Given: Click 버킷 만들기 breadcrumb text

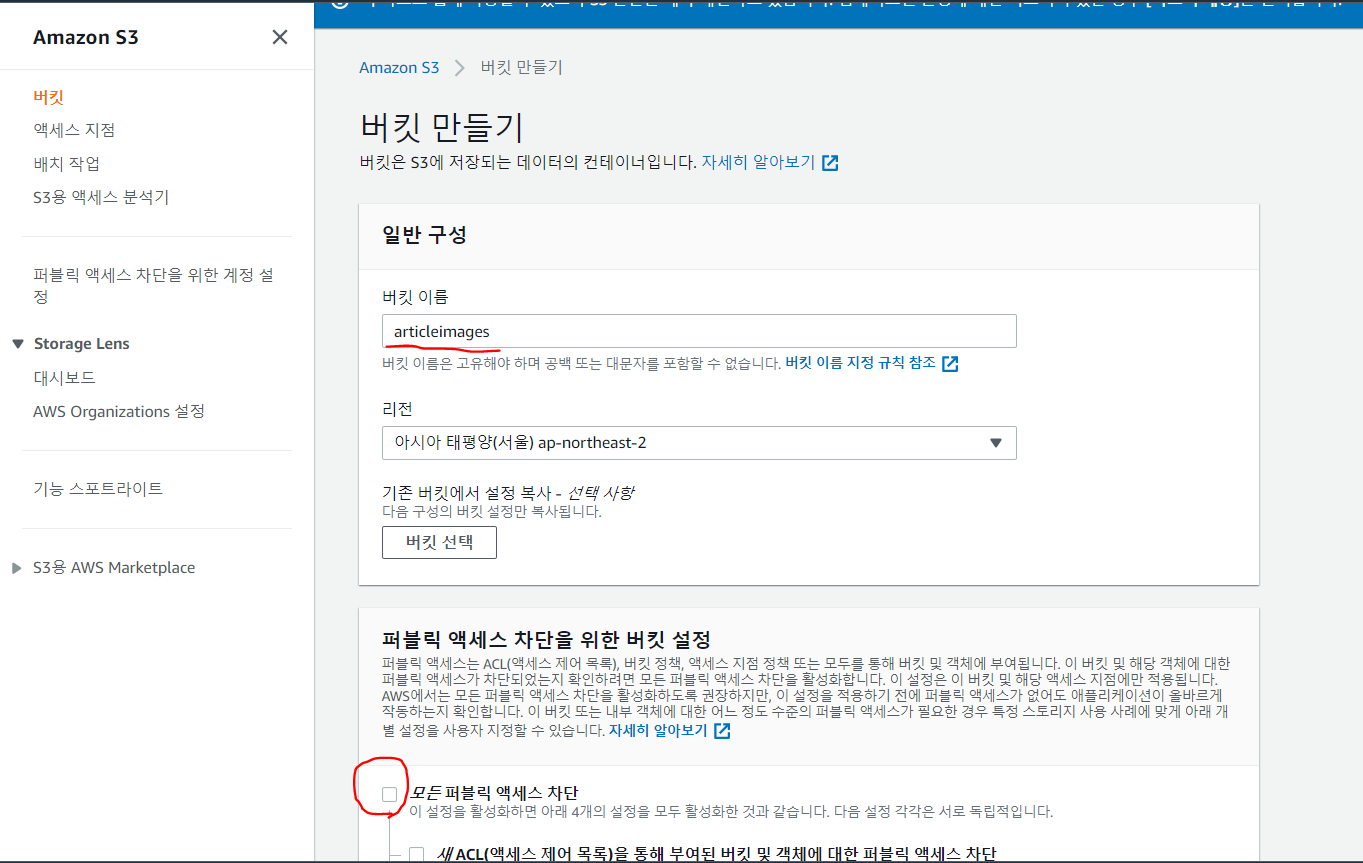Looking at the screenshot, I should coord(522,68).
